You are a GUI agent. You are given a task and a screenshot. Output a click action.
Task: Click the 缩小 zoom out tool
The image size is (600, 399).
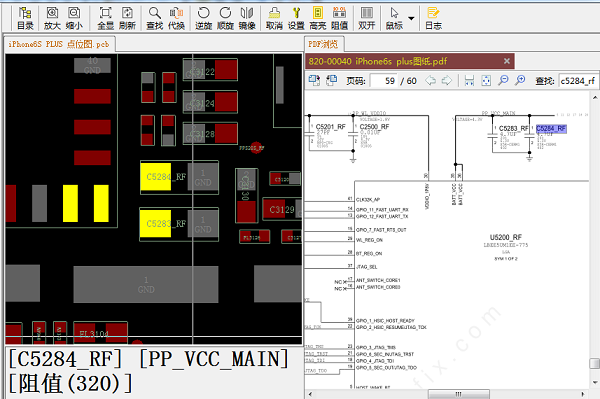[x=74, y=18]
